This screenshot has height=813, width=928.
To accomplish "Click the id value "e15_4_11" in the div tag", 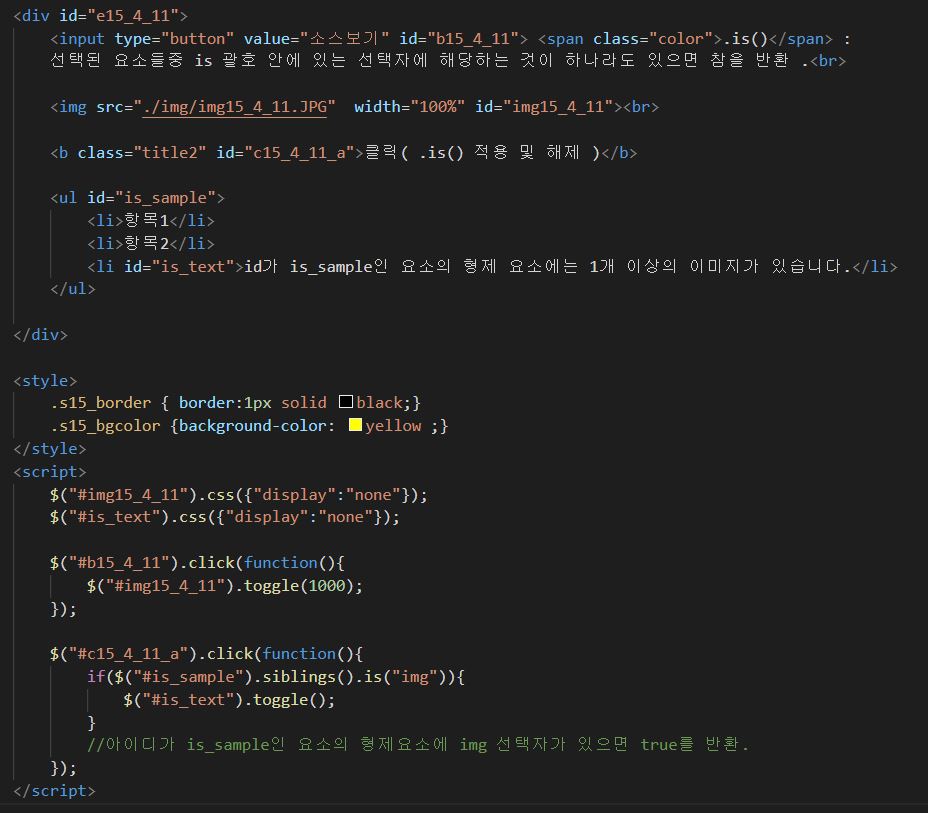I will (x=133, y=15).
